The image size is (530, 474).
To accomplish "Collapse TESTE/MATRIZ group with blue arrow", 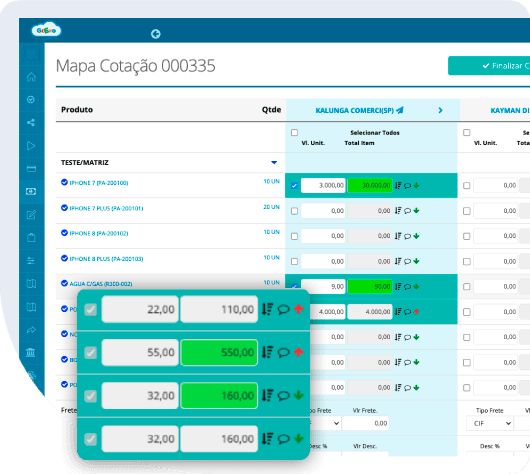I will [274, 163].
